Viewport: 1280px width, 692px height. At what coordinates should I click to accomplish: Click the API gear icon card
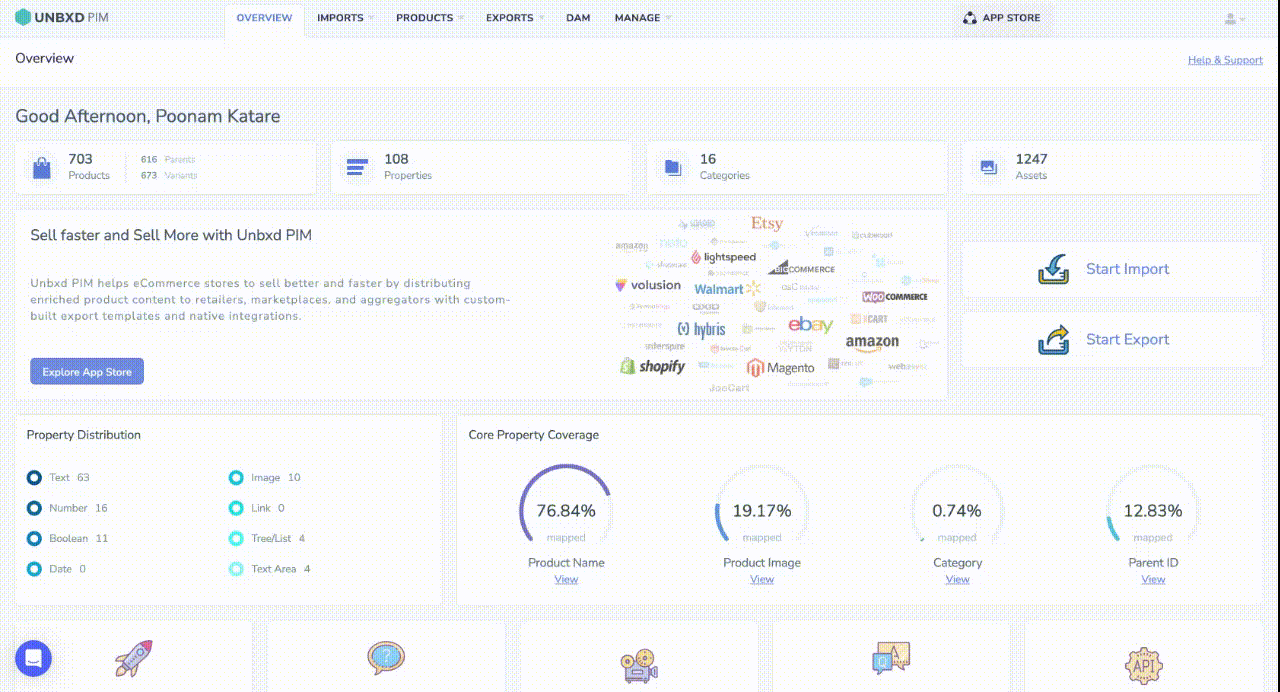pyautogui.click(x=1143, y=664)
